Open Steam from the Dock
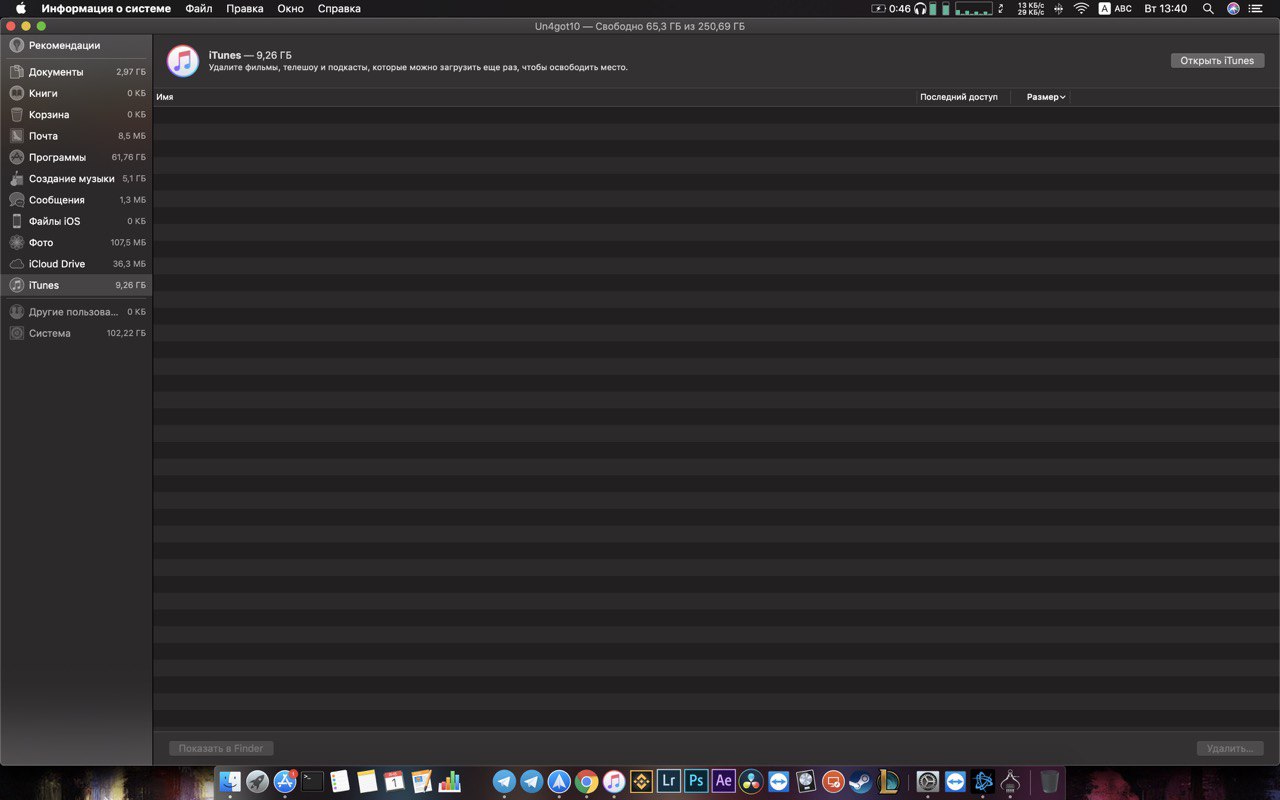The width and height of the screenshot is (1280, 800). (861, 781)
